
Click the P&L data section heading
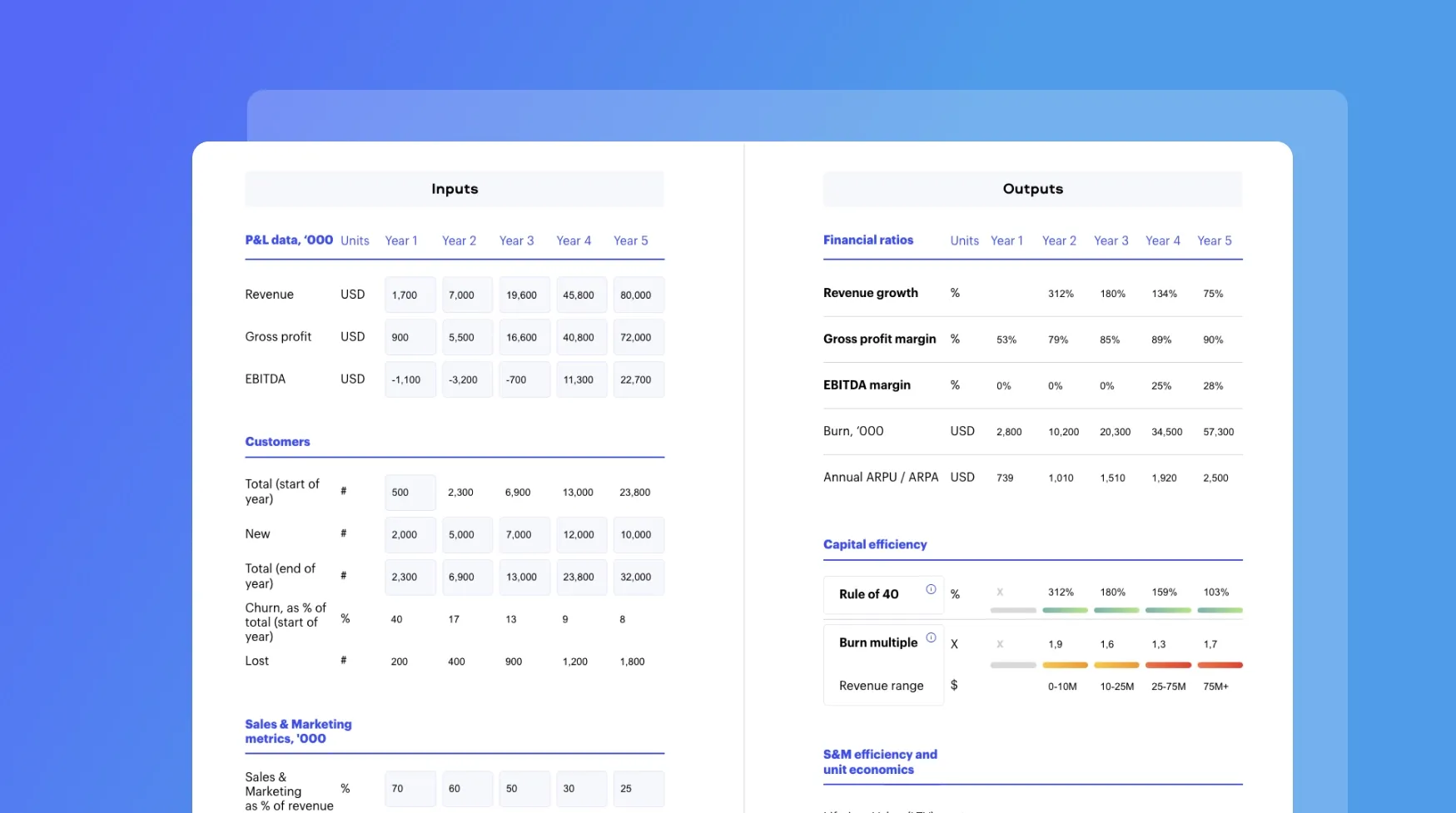[x=289, y=240]
